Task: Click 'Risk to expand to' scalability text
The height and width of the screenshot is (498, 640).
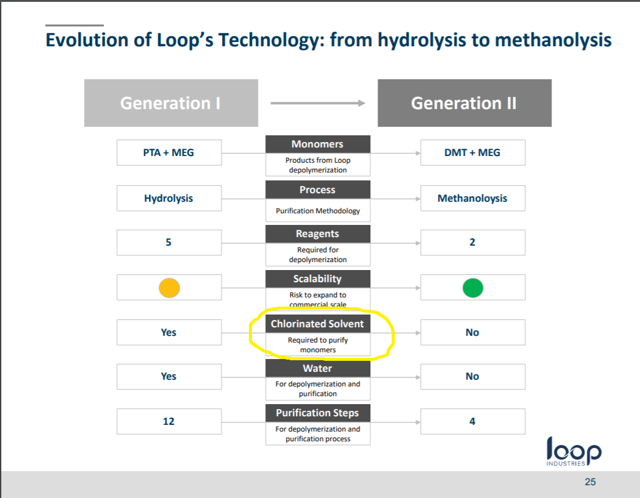Action: (x=318, y=295)
